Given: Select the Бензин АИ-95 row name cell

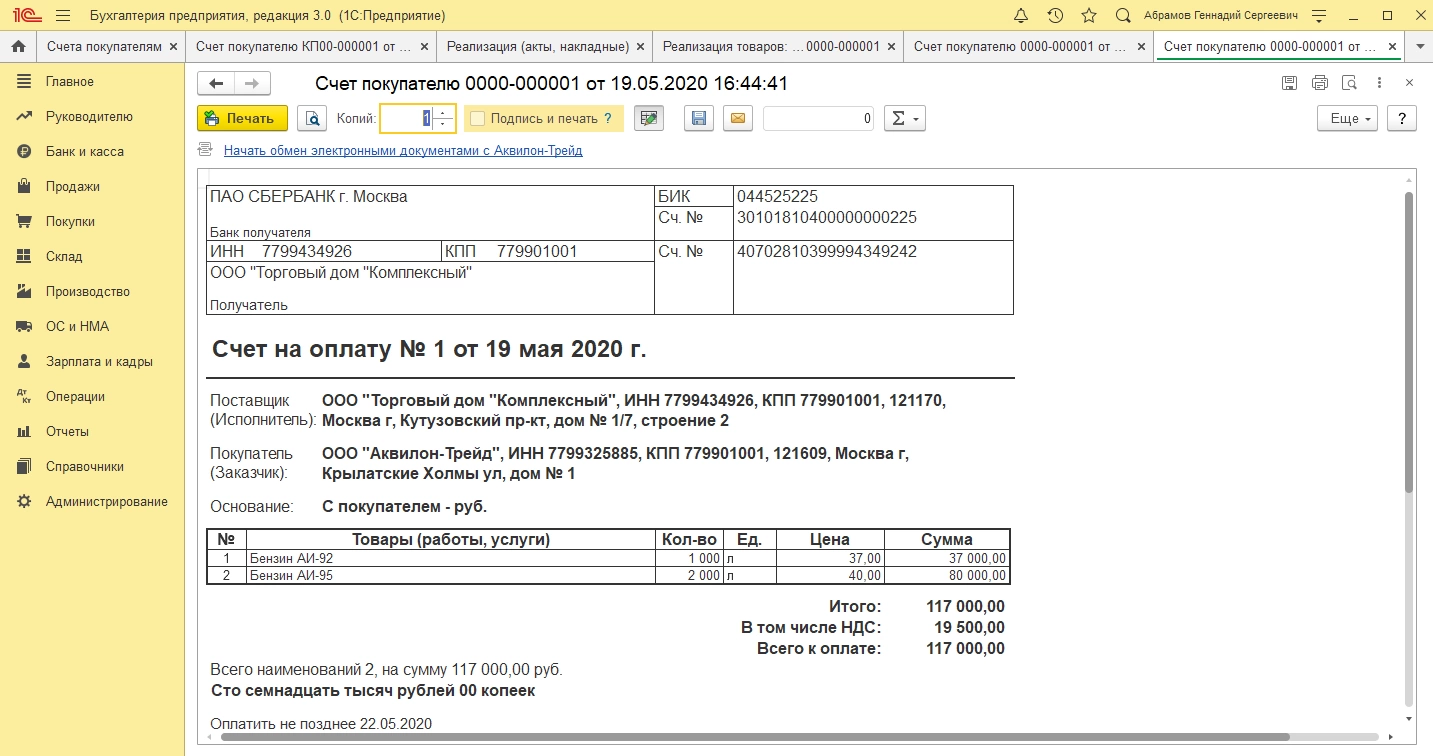Looking at the screenshot, I should tap(450, 576).
